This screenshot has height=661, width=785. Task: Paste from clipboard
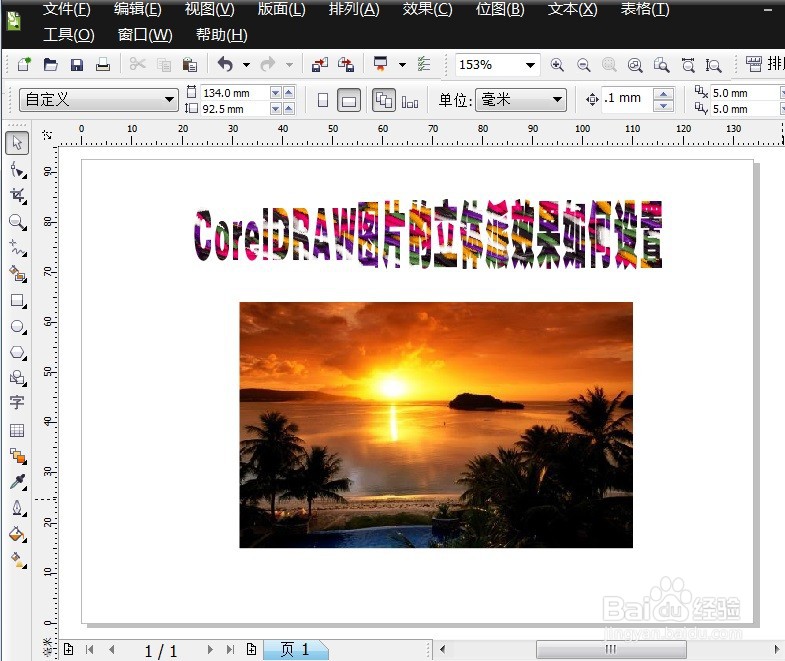click(190, 65)
